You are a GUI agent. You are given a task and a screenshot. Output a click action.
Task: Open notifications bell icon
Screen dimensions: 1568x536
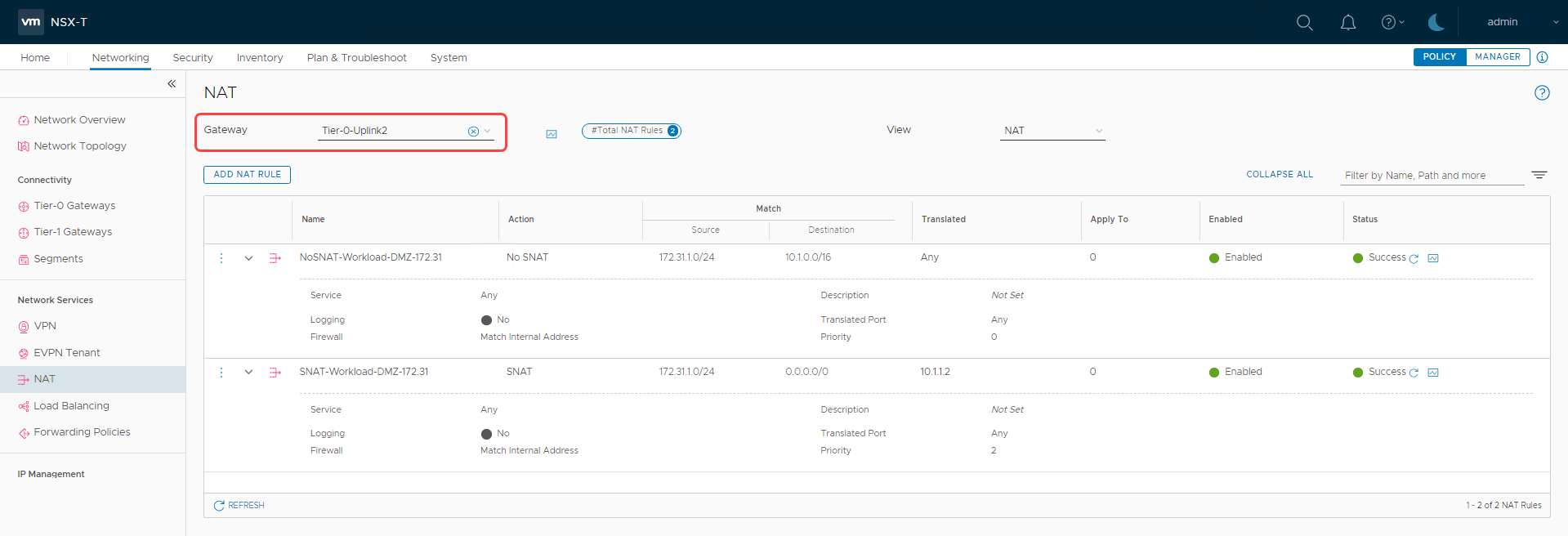click(1348, 23)
